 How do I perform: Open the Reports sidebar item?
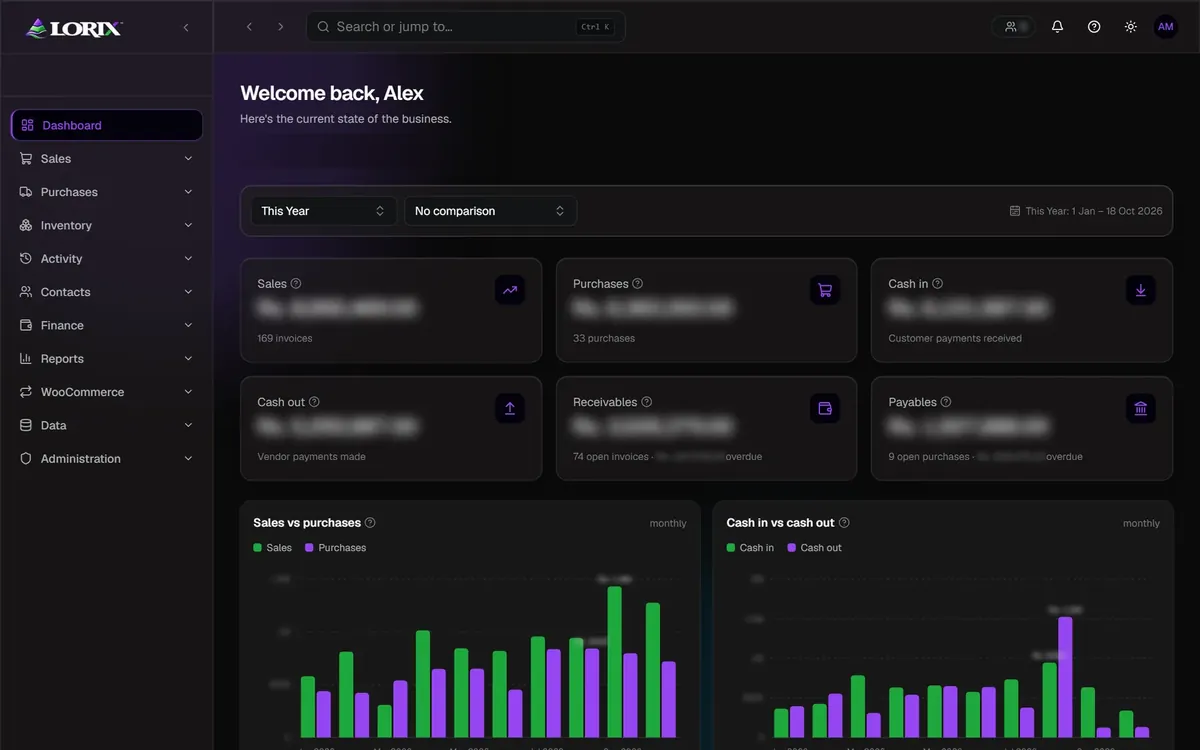tap(107, 359)
